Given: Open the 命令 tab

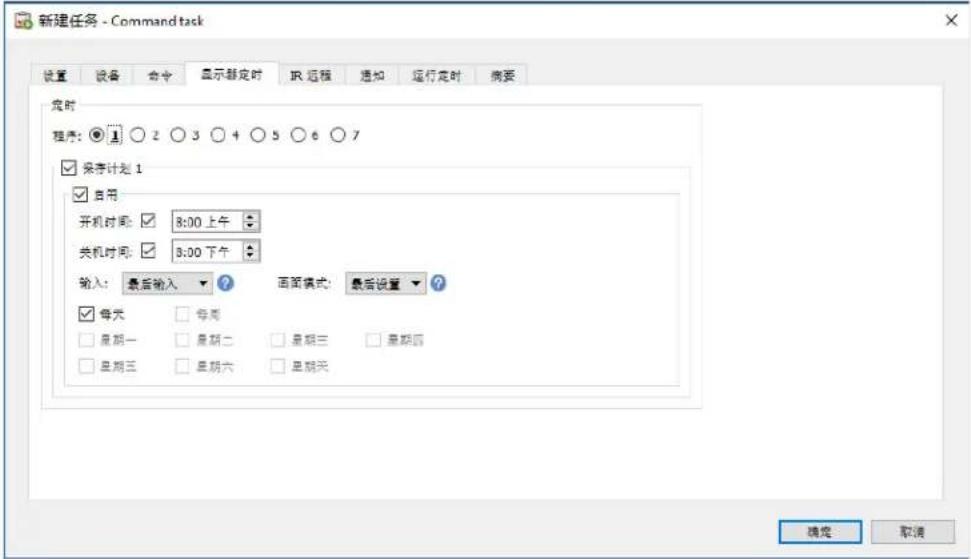Looking at the screenshot, I should click(160, 76).
